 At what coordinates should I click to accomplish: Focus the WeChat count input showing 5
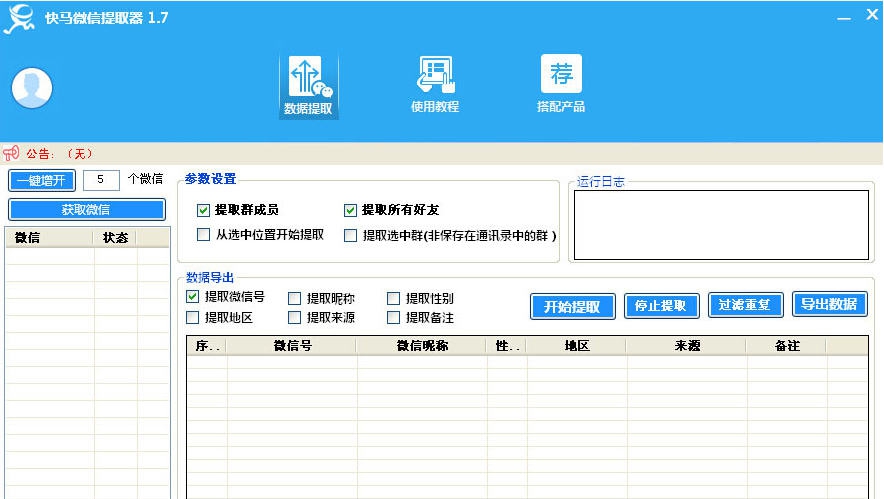point(101,180)
